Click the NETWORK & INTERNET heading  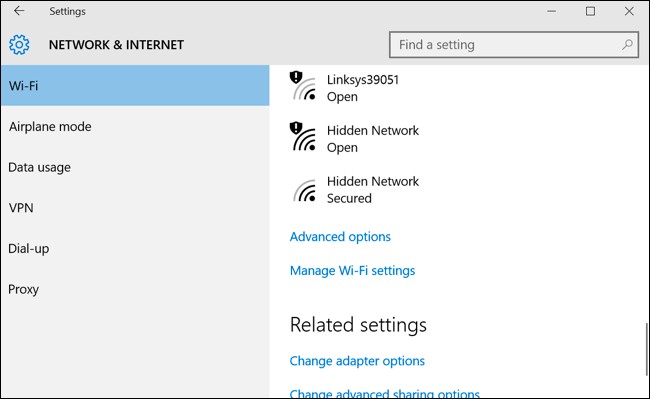point(116,45)
